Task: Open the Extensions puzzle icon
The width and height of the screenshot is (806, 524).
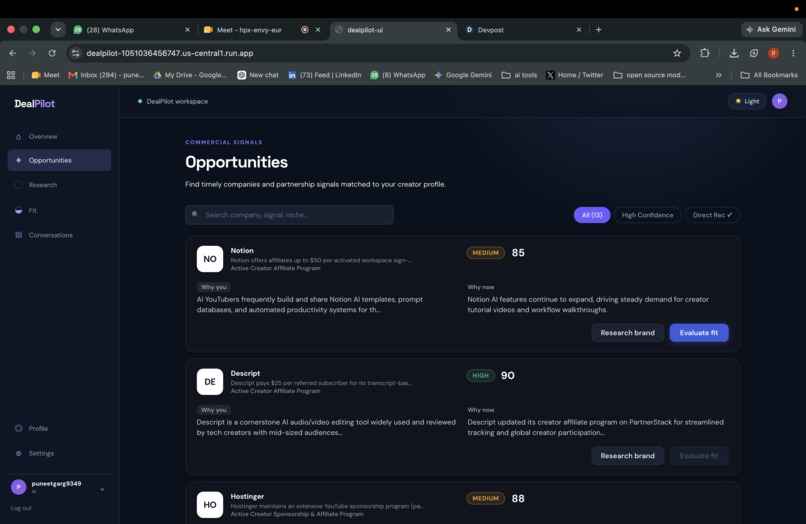Action: [x=705, y=53]
